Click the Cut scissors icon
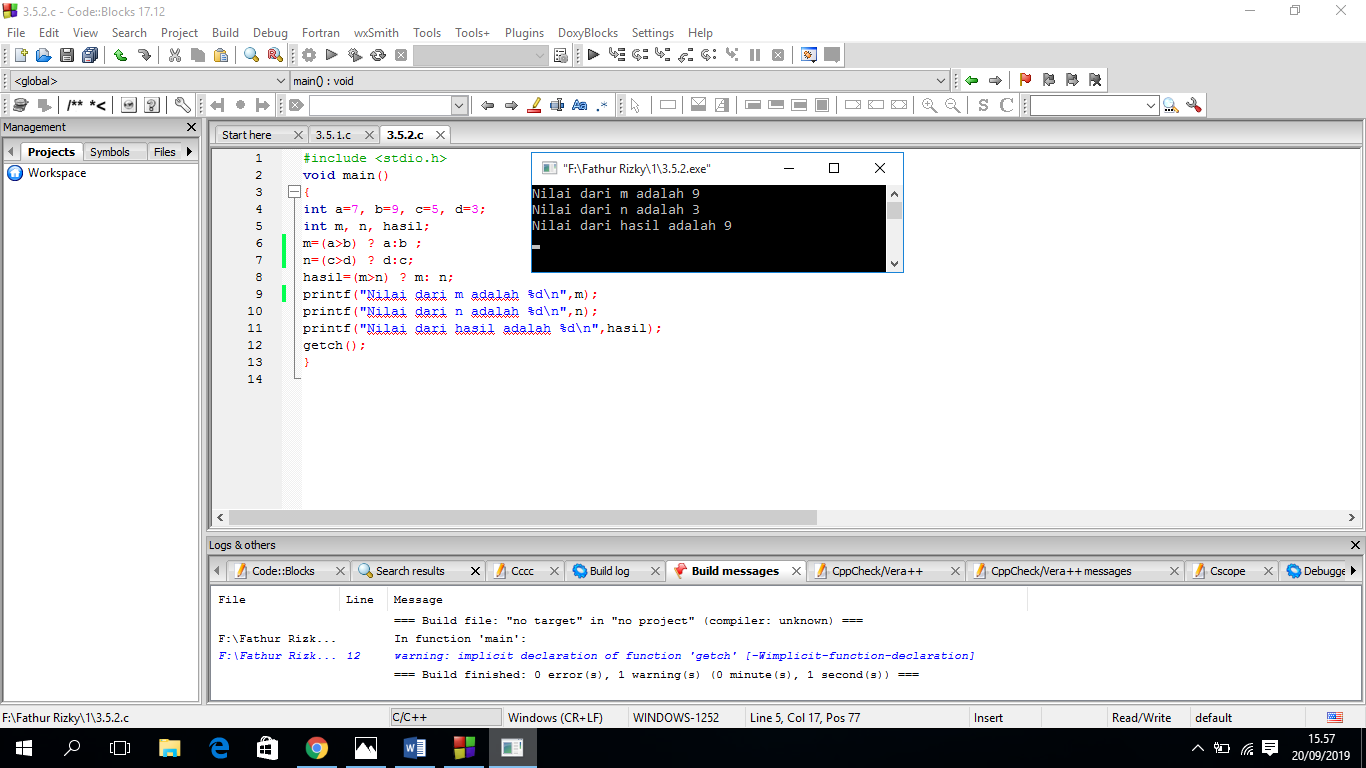Screen dimensions: 1366x768 (174, 55)
